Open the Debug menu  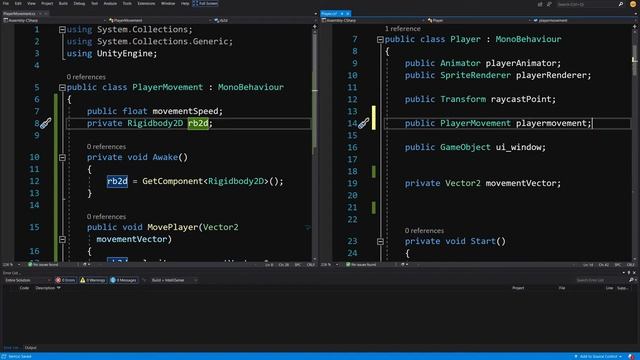point(79,4)
